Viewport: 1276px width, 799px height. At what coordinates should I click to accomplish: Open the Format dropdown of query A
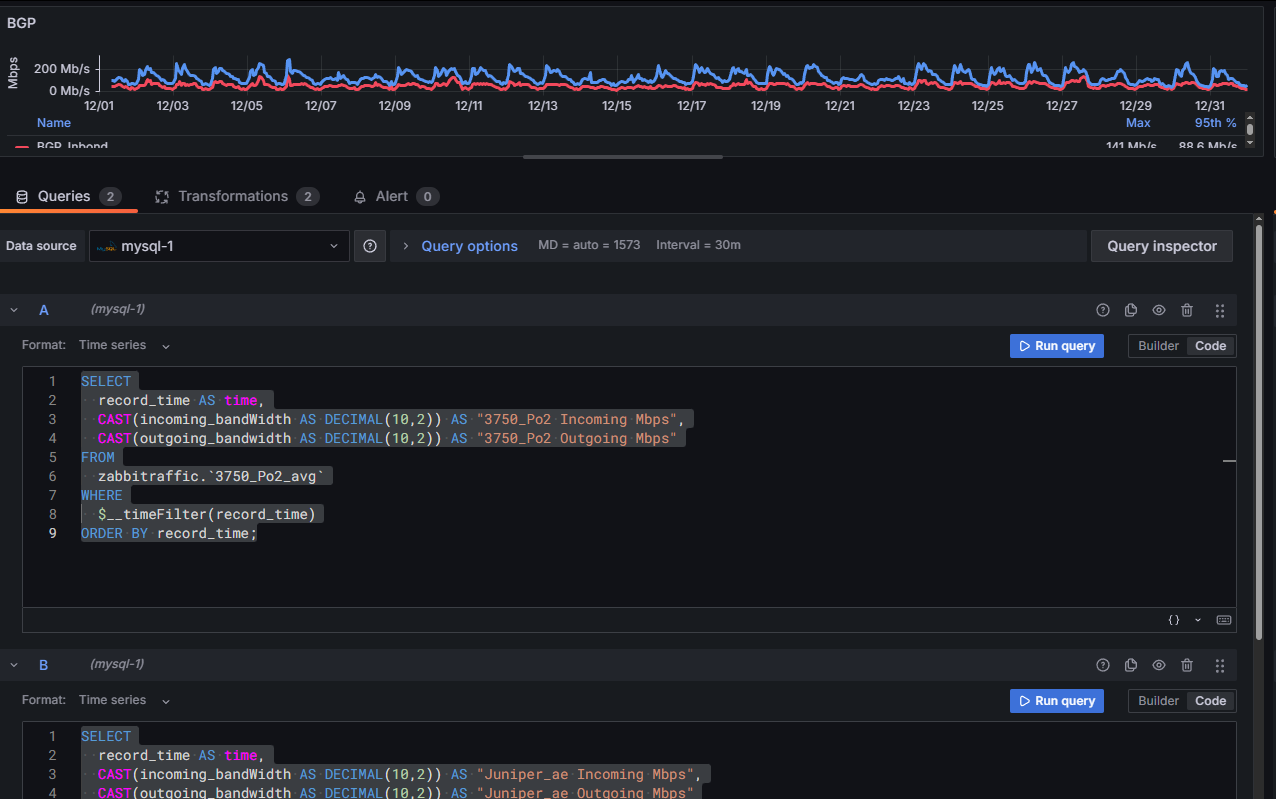tap(124, 345)
